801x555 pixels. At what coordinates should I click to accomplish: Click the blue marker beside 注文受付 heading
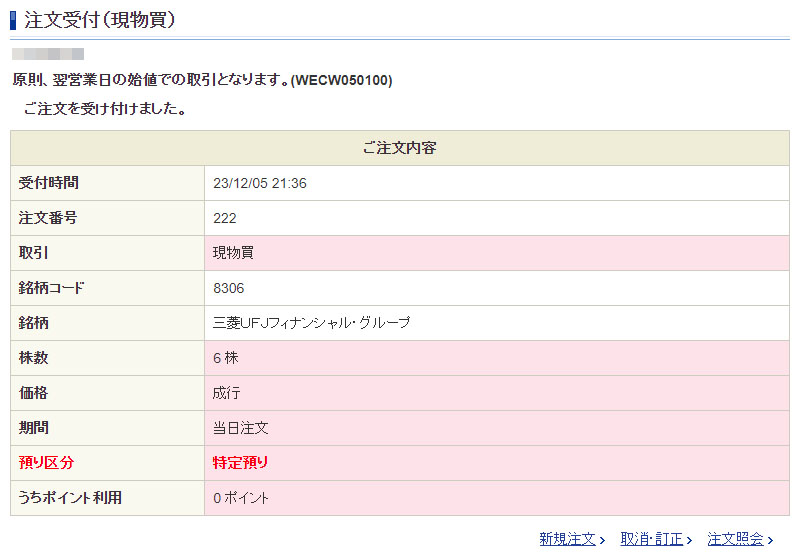[14, 19]
